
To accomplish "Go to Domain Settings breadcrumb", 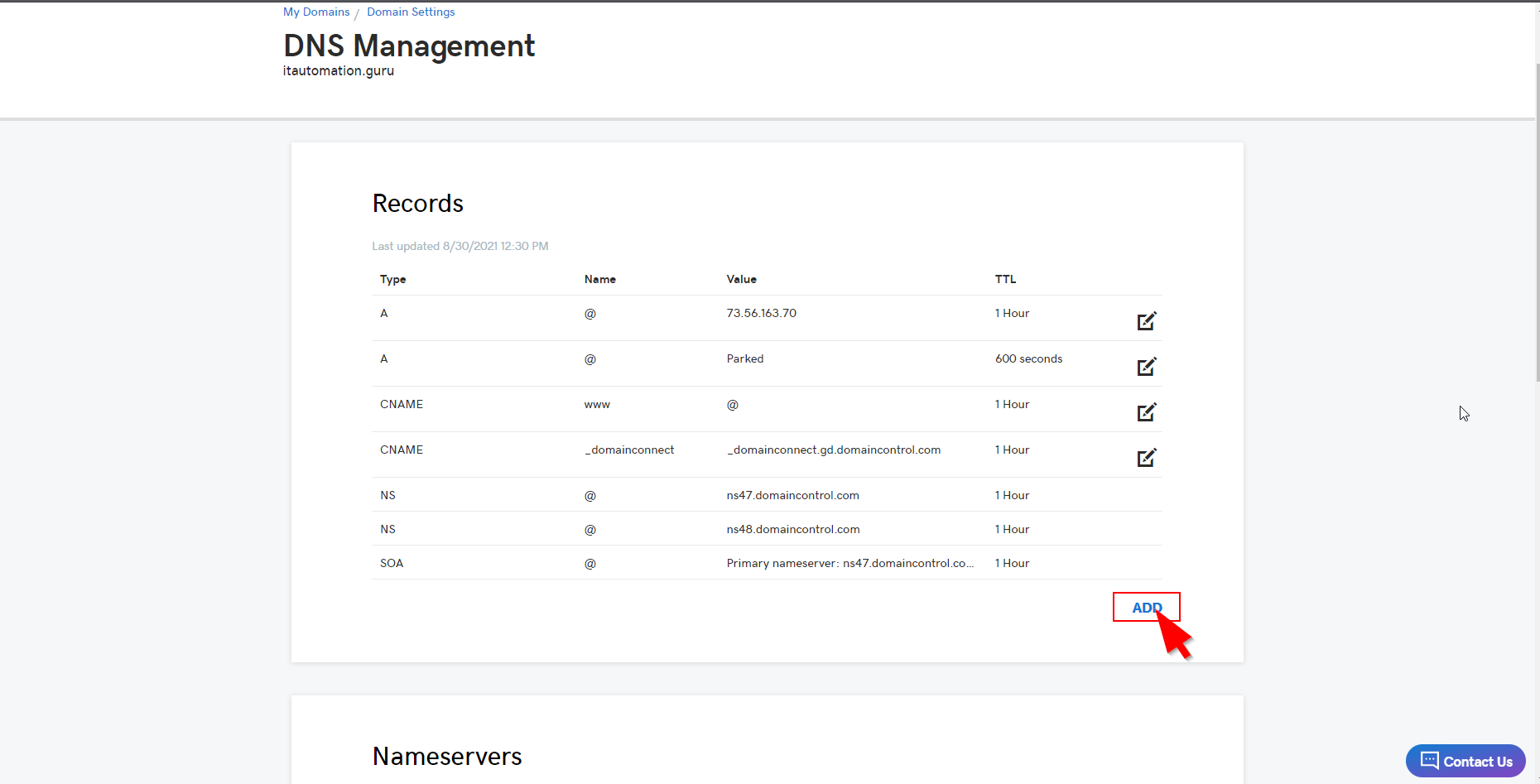I will coord(411,12).
